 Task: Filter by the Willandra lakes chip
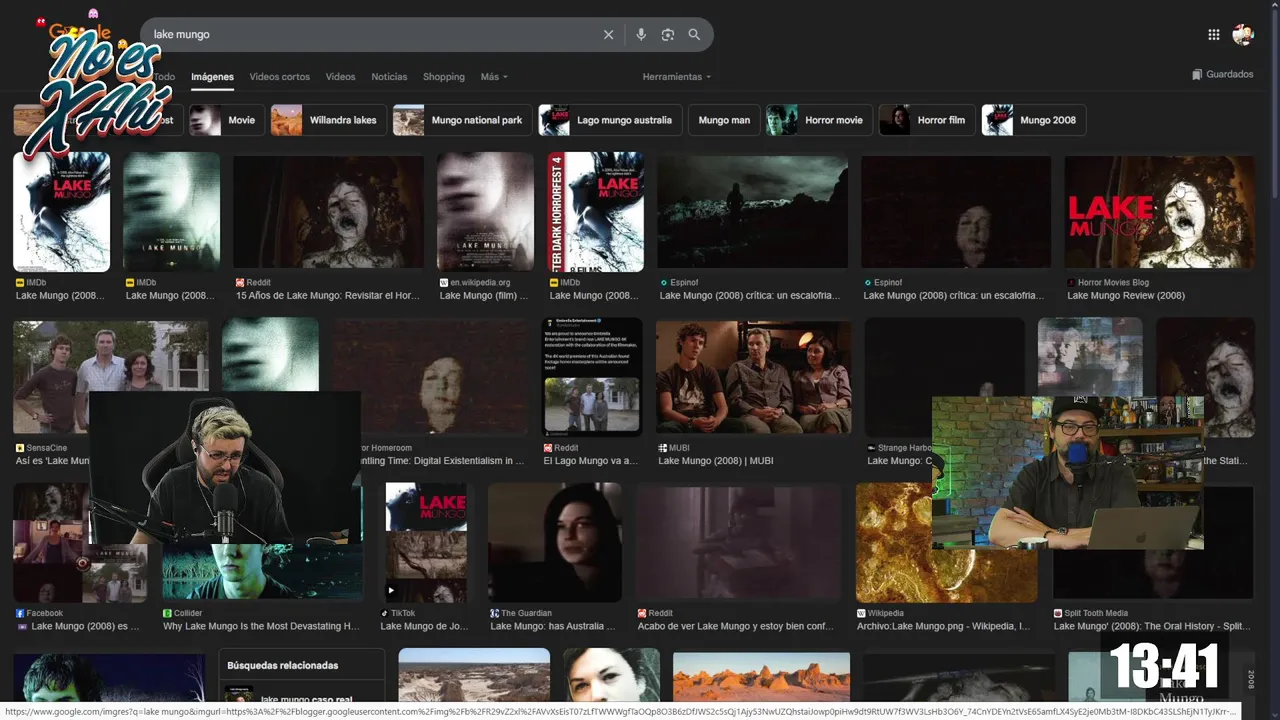click(x=329, y=120)
